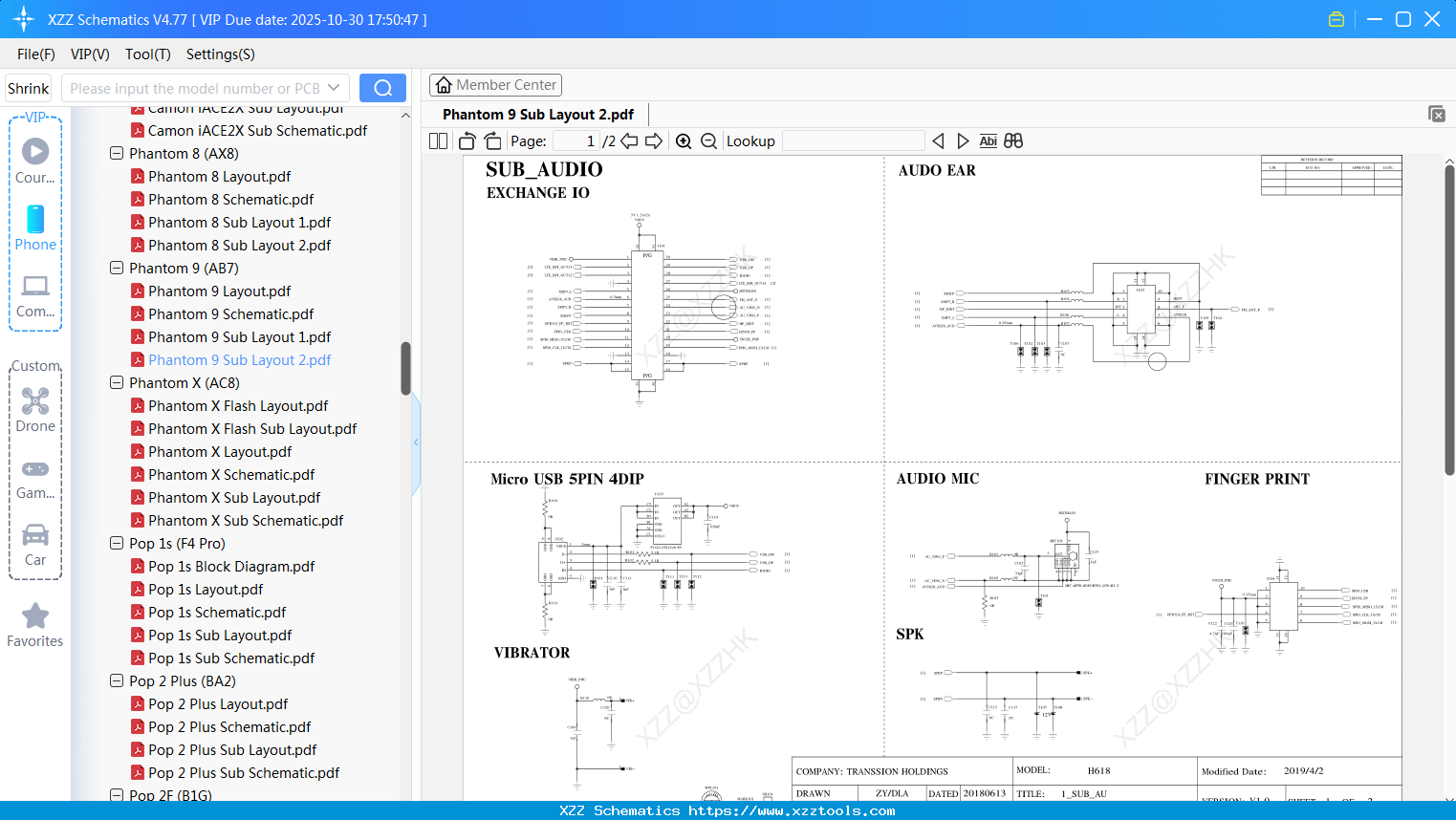Select the two-page view icon
This screenshot has height=820, width=1456.
pyautogui.click(x=437, y=140)
